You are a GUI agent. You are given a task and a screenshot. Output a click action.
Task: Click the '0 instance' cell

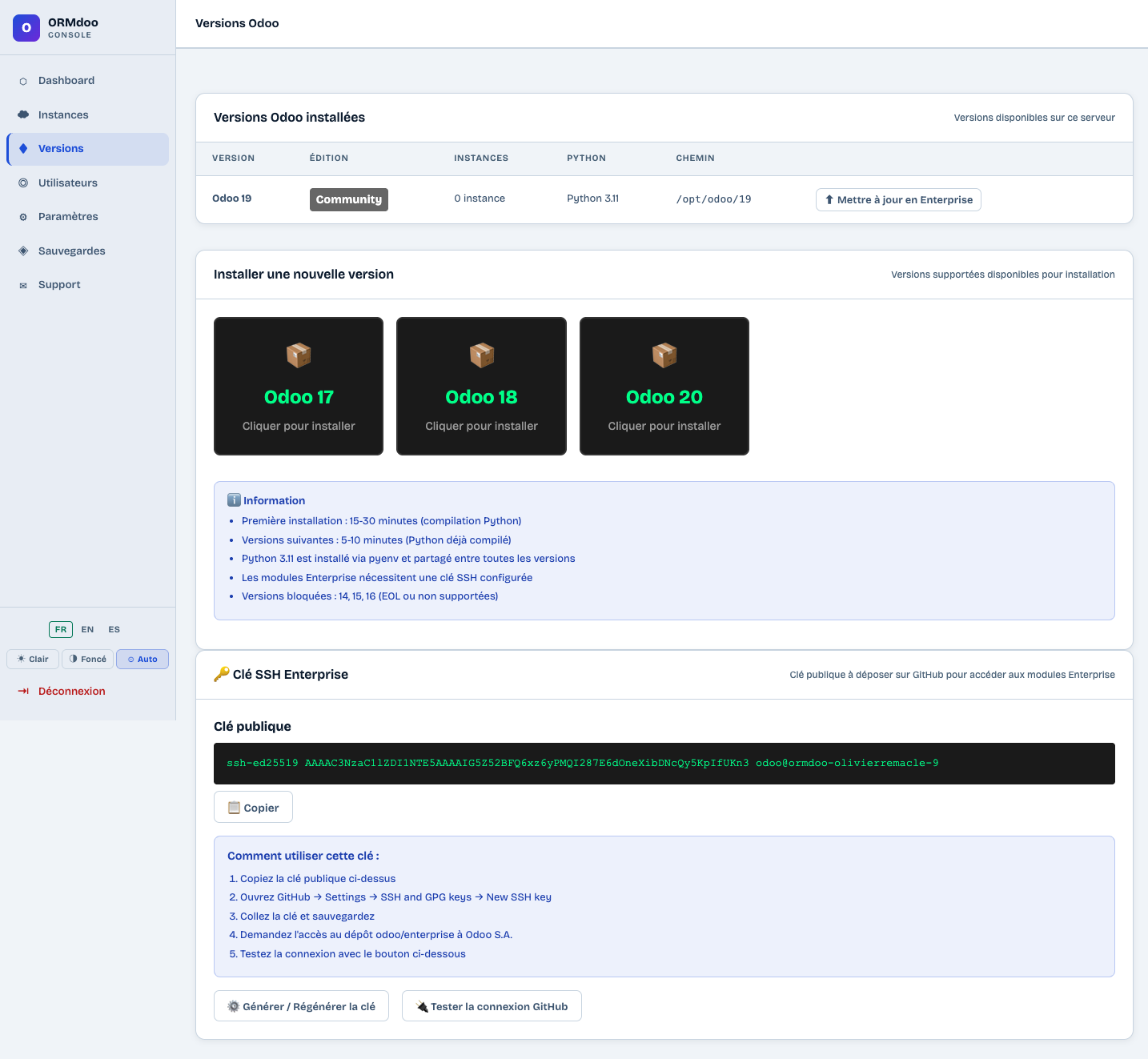480,199
